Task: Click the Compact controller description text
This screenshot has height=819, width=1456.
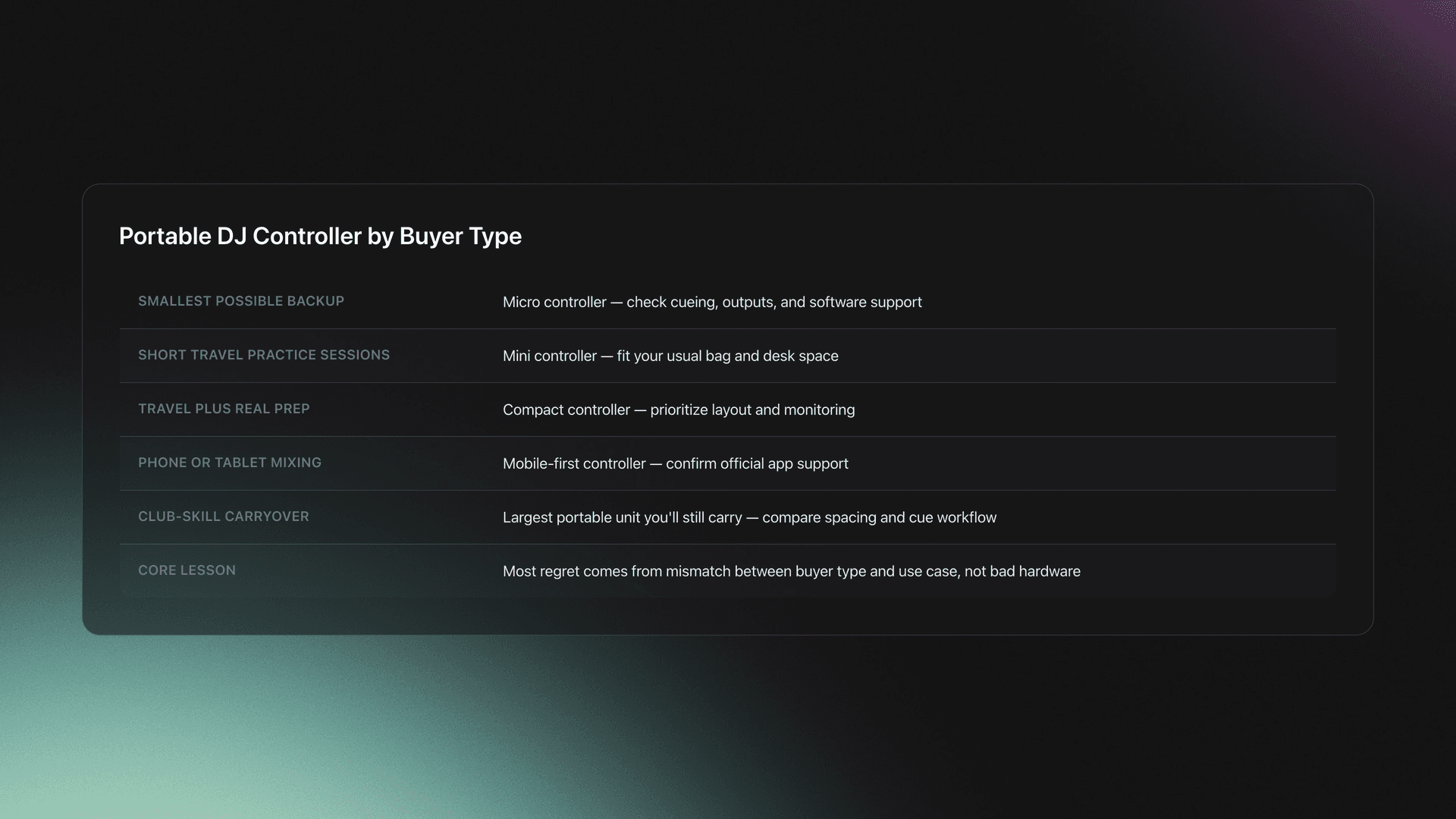Action: pos(679,409)
